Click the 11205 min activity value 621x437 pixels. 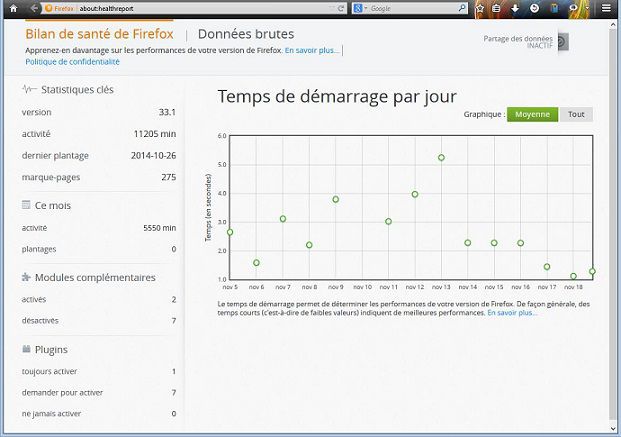click(x=155, y=134)
